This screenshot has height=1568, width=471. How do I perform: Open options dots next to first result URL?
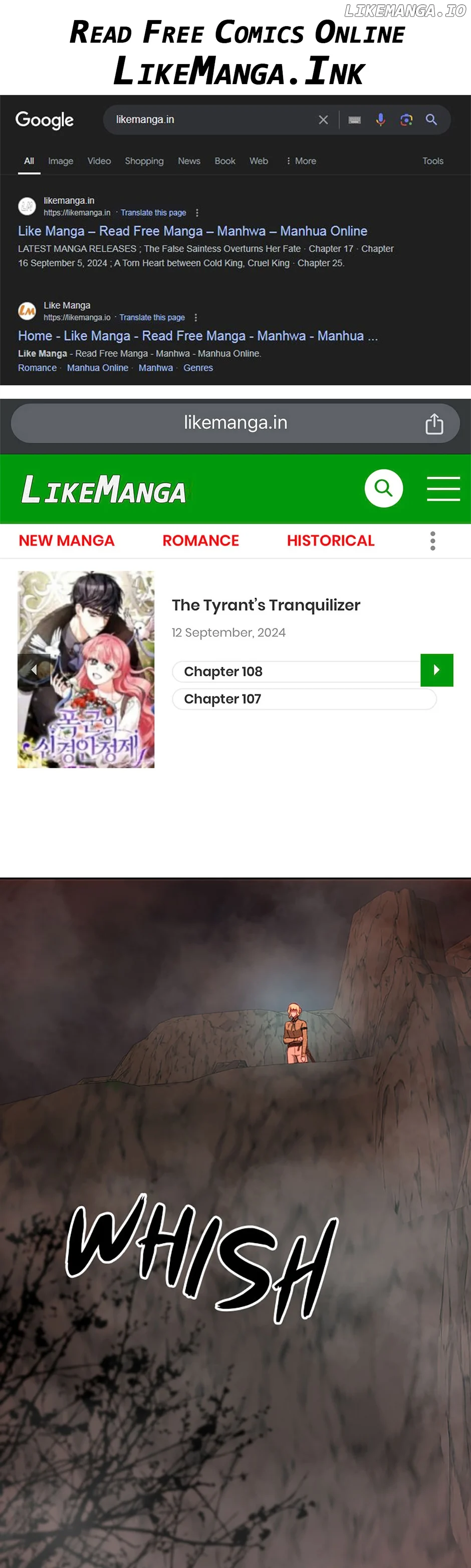pos(197,212)
